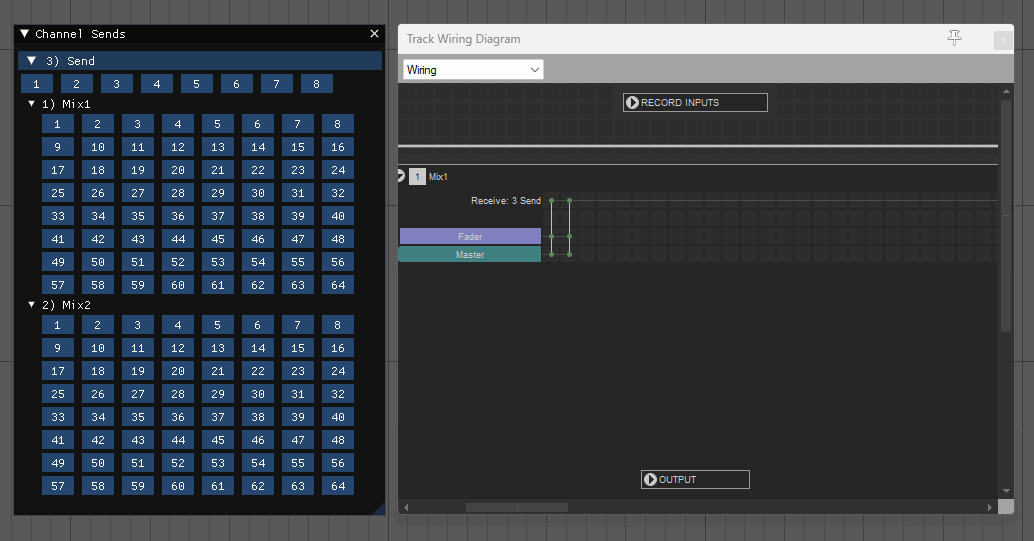
Task: Toggle Mix2 channel 64
Action: click(x=338, y=486)
